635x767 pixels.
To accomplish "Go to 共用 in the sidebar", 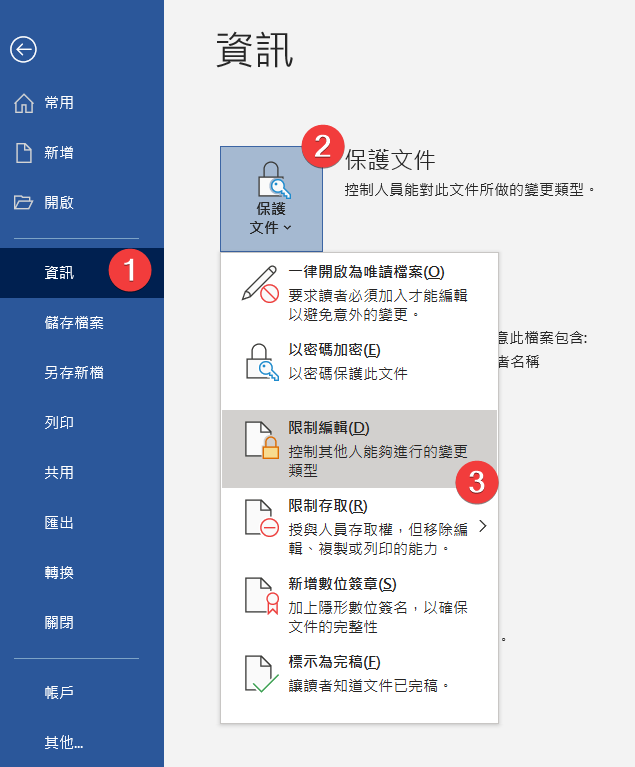I will (59, 472).
